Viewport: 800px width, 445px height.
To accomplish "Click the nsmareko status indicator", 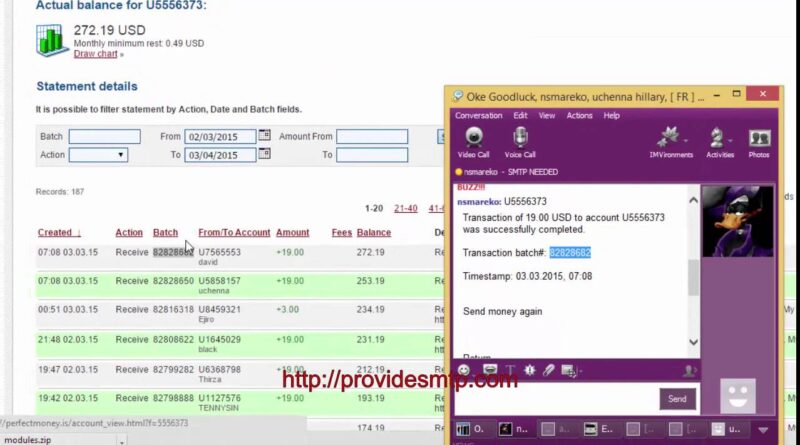I will click(x=459, y=172).
